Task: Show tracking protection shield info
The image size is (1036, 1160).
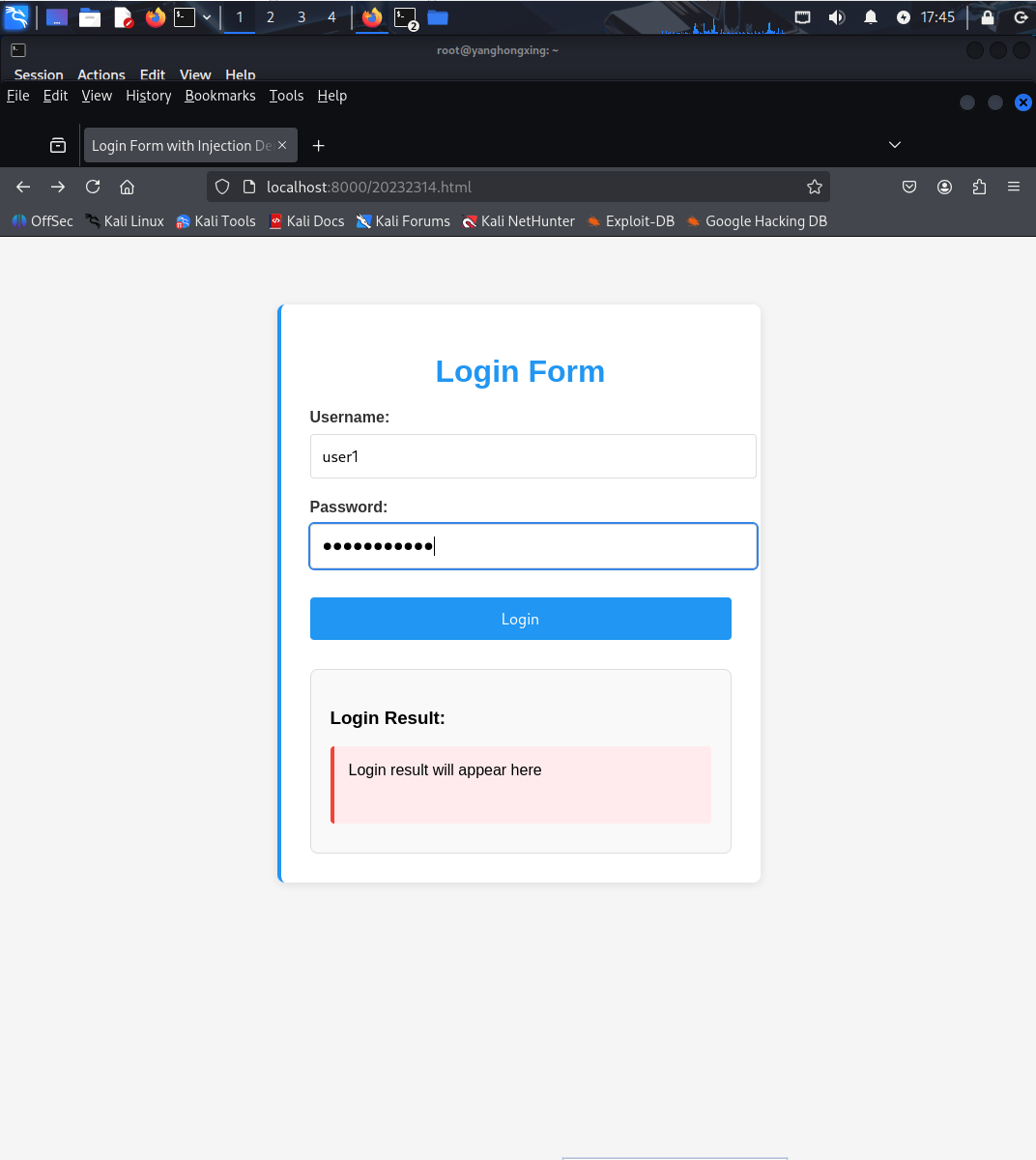Action: [x=222, y=187]
